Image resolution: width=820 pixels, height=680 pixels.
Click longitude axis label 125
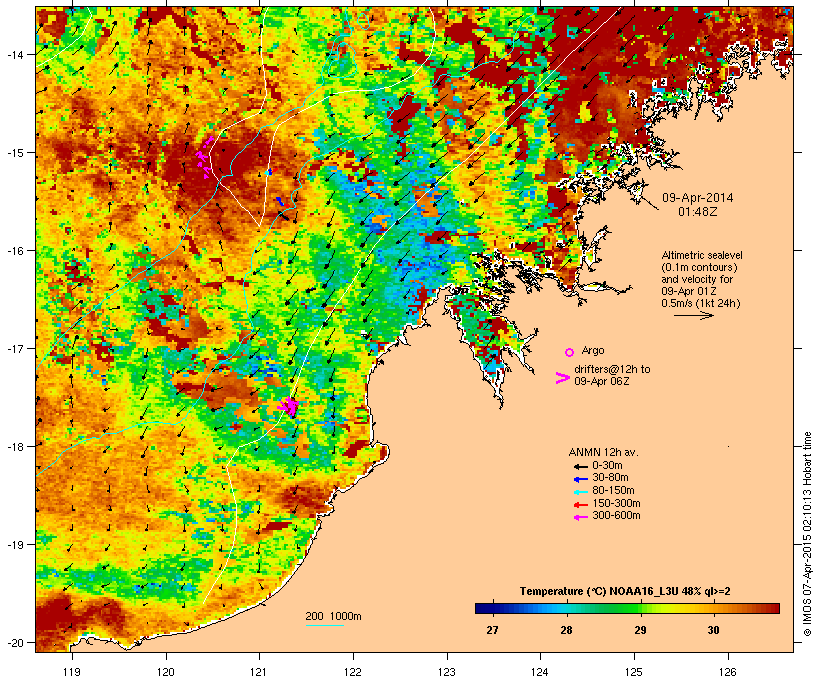coord(634,672)
